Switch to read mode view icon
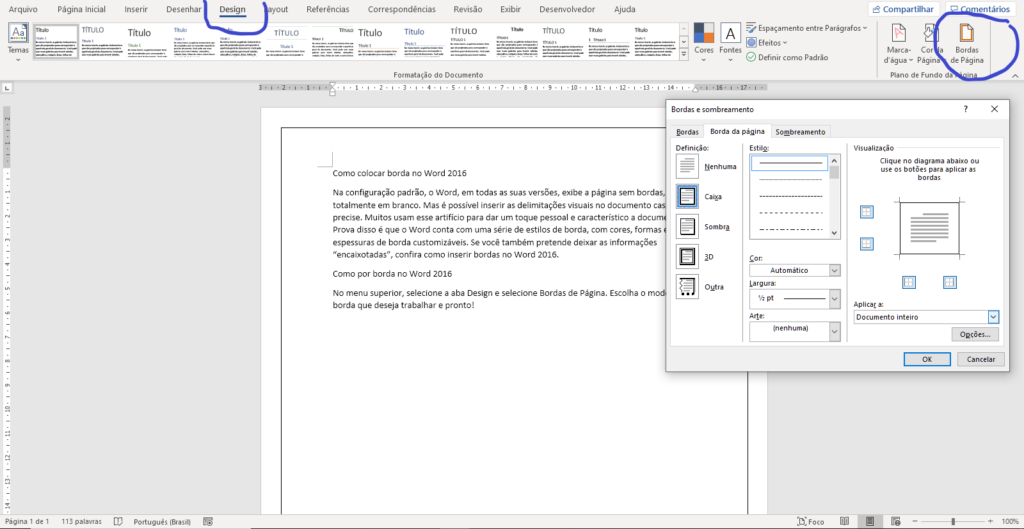 (x=844, y=522)
